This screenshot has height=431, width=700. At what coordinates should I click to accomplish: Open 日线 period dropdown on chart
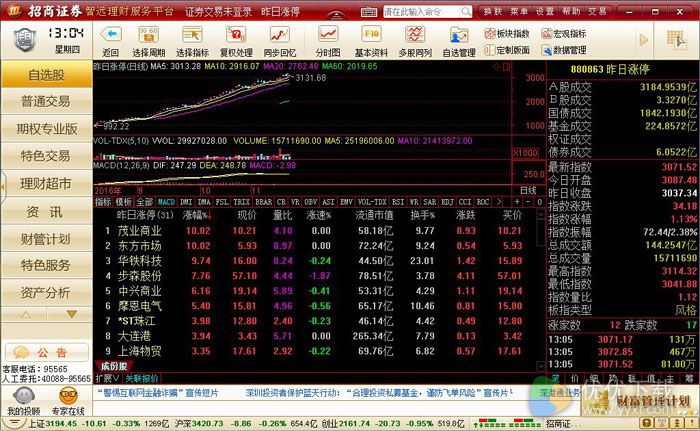(529, 190)
